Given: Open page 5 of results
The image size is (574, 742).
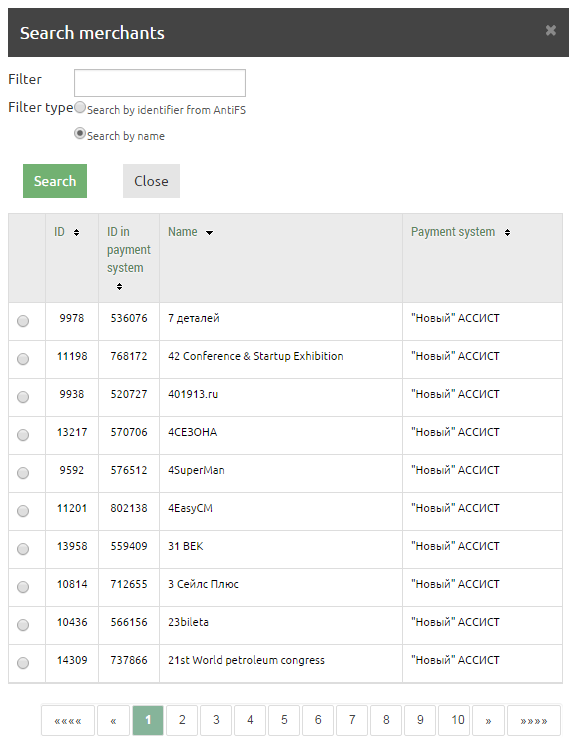Looking at the screenshot, I should tap(284, 721).
